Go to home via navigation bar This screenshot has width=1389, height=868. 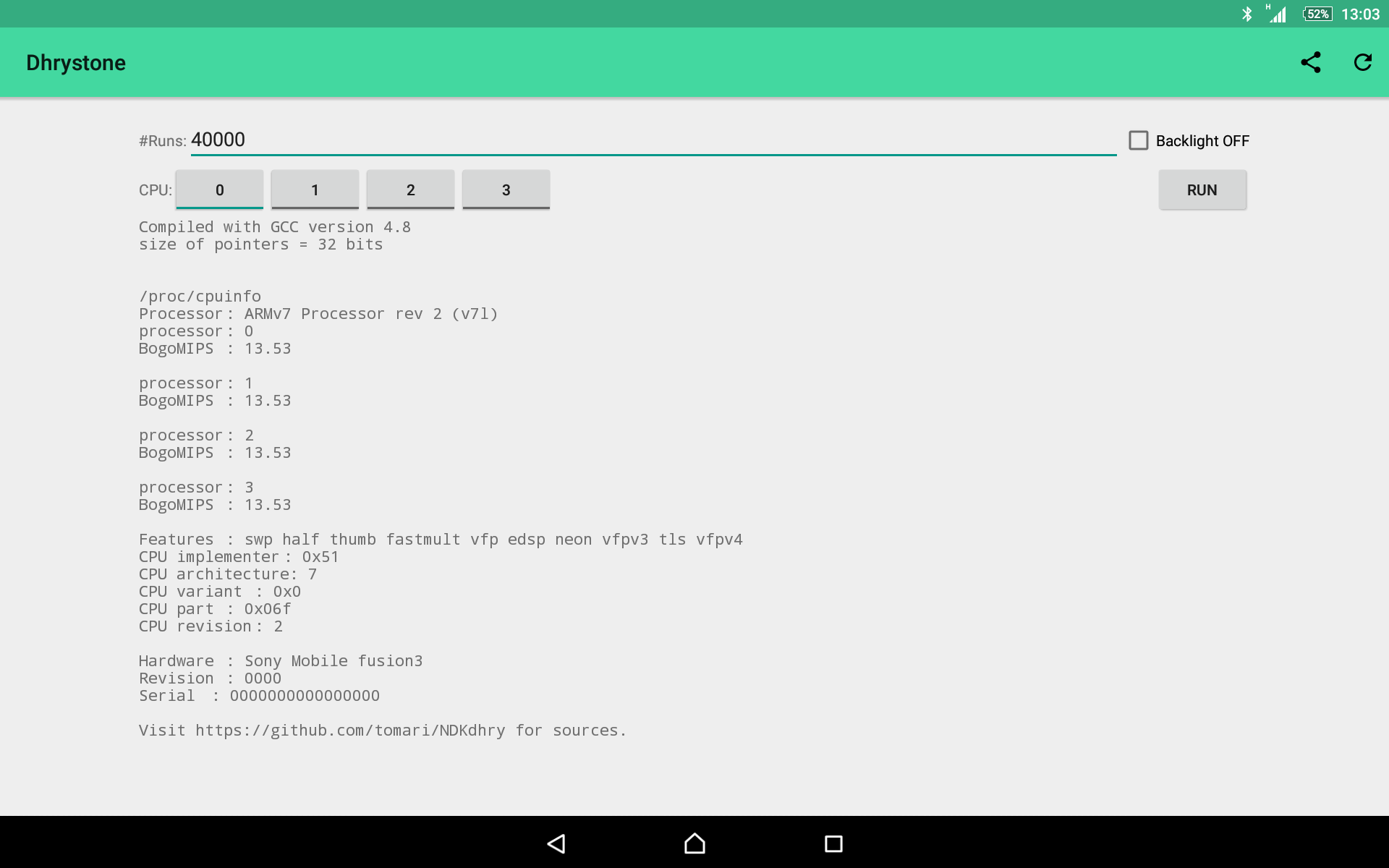pyautogui.click(x=694, y=843)
